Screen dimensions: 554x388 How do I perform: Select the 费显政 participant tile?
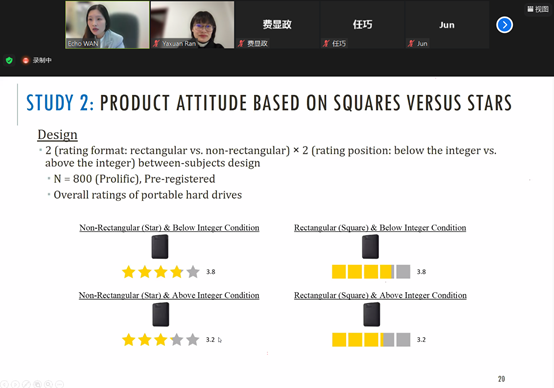[277, 25]
